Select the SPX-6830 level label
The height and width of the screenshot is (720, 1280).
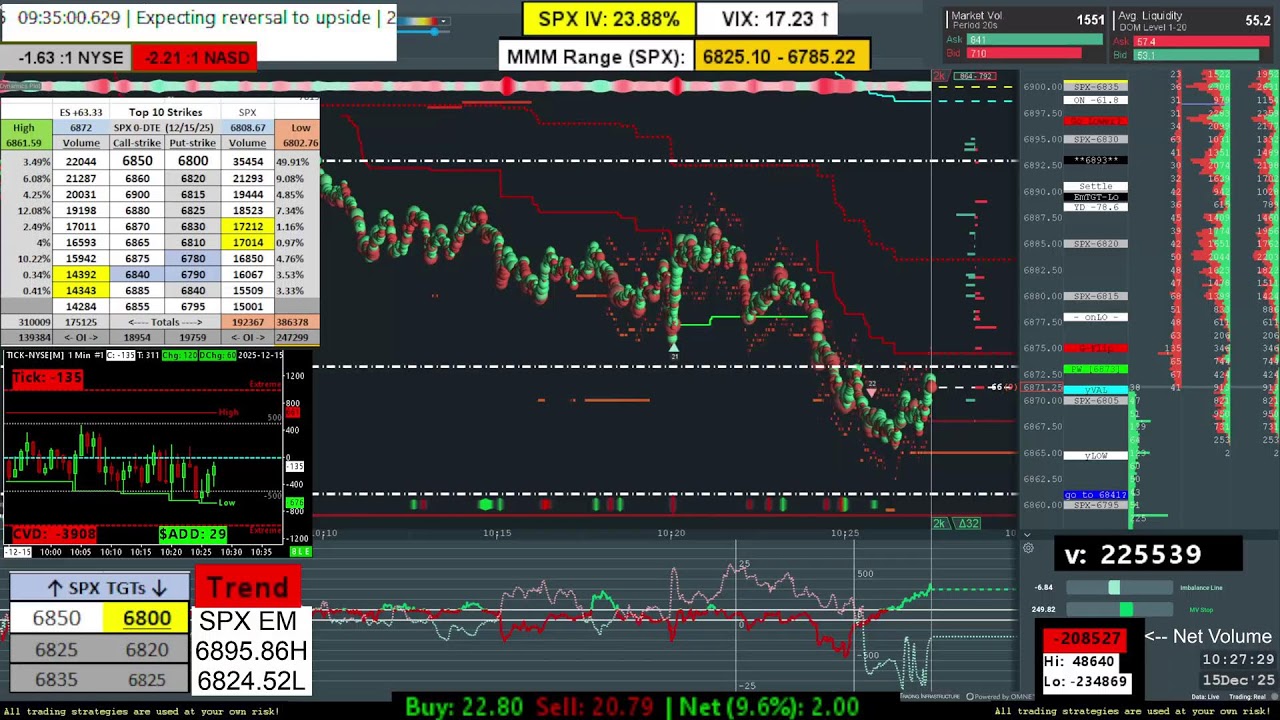(1096, 139)
